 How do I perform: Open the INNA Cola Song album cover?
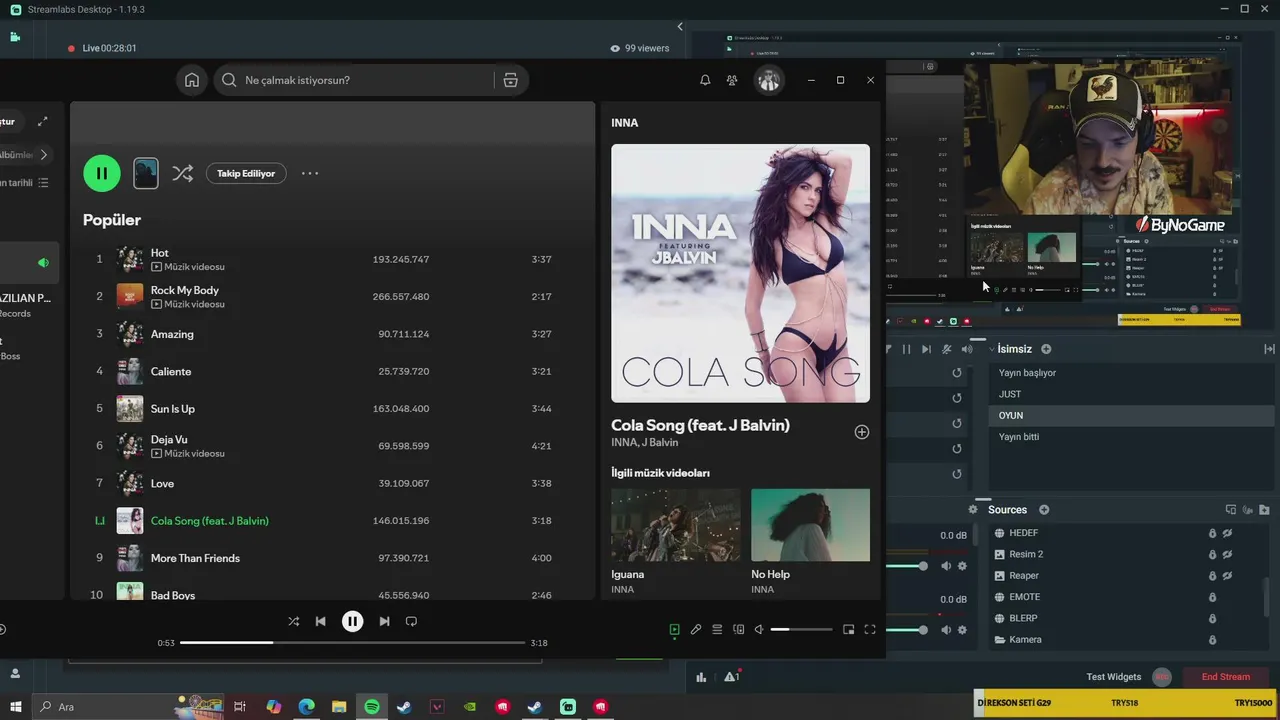pyautogui.click(x=740, y=273)
